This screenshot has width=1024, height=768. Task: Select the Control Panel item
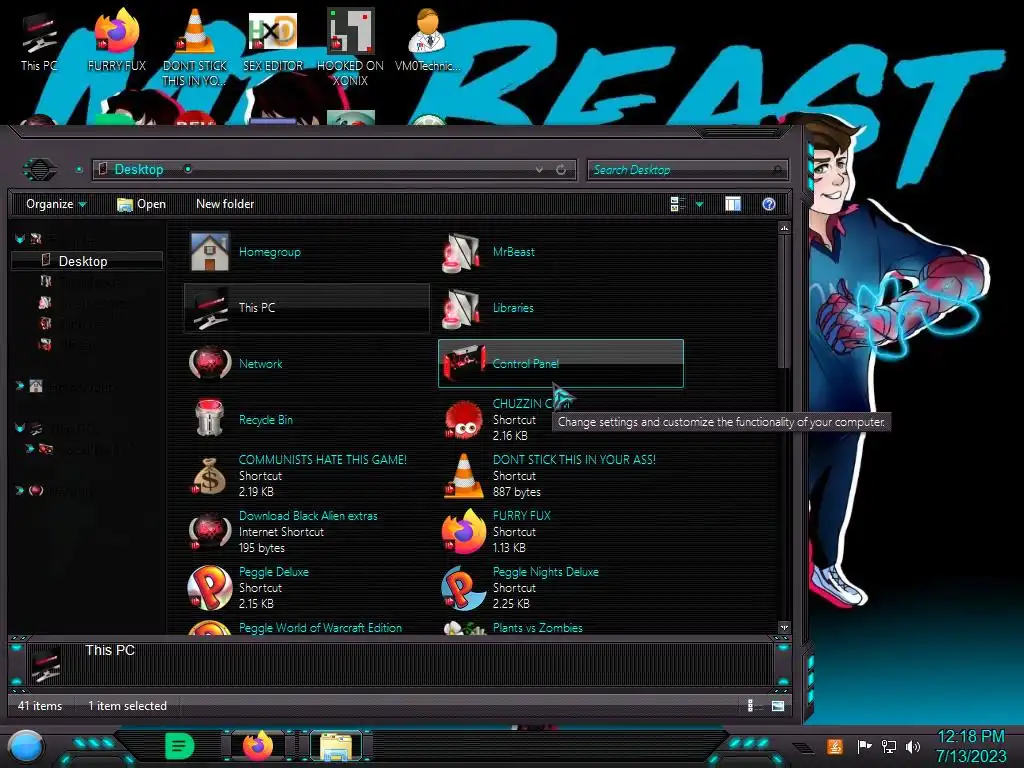click(560, 364)
